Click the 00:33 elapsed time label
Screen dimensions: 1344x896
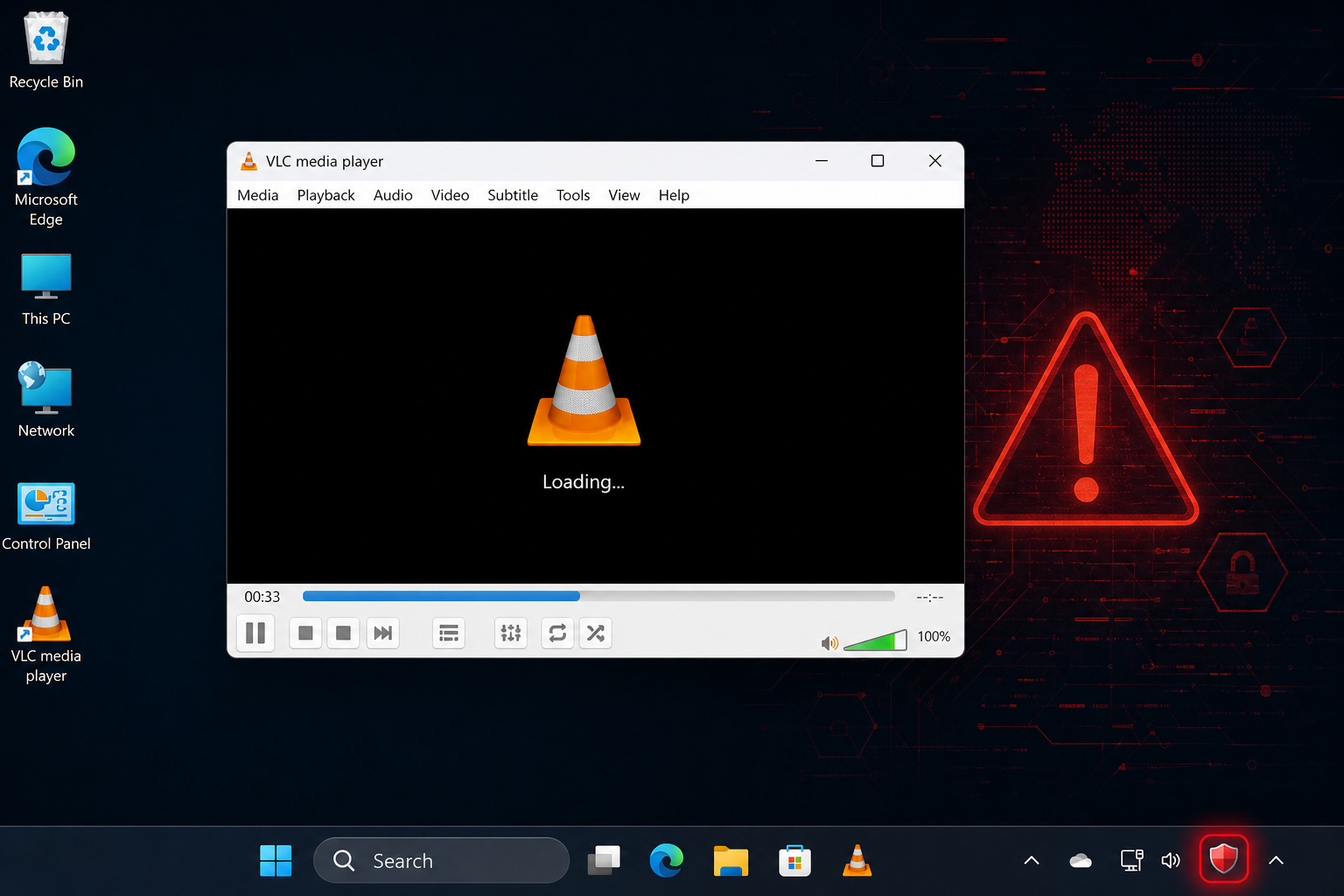coord(262,597)
